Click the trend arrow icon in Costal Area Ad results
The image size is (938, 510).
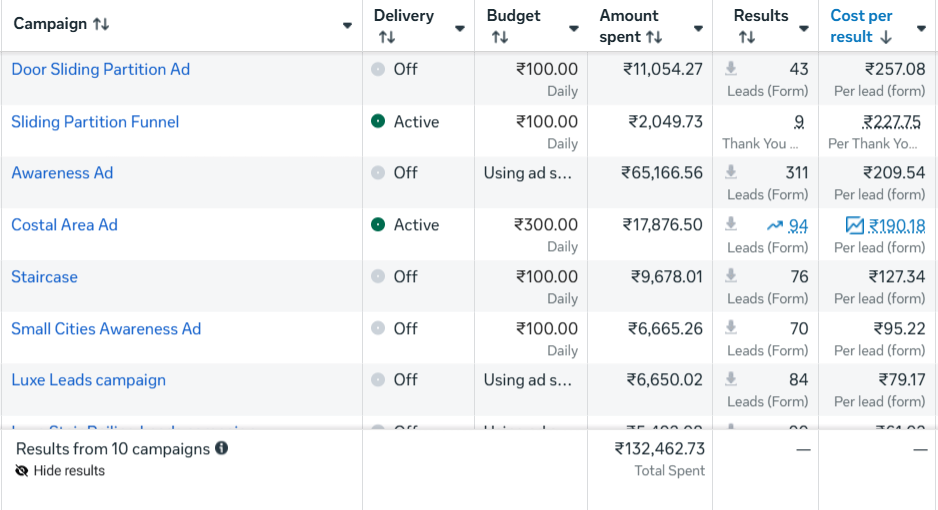tap(775, 226)
